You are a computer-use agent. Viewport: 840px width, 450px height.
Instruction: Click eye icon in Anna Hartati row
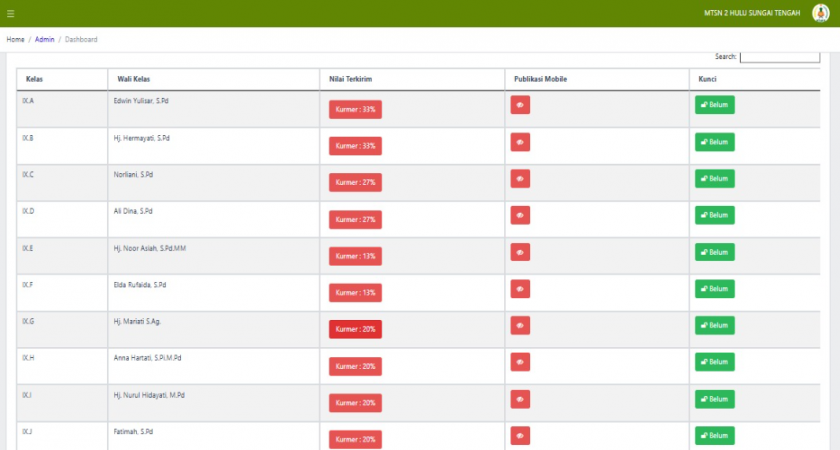[520, 362]
